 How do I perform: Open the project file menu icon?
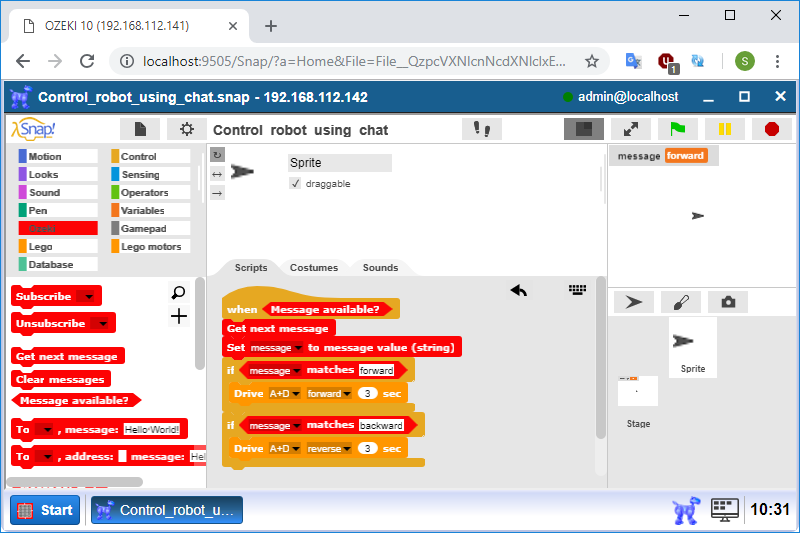pyautogui.click(x=140, y=129)
